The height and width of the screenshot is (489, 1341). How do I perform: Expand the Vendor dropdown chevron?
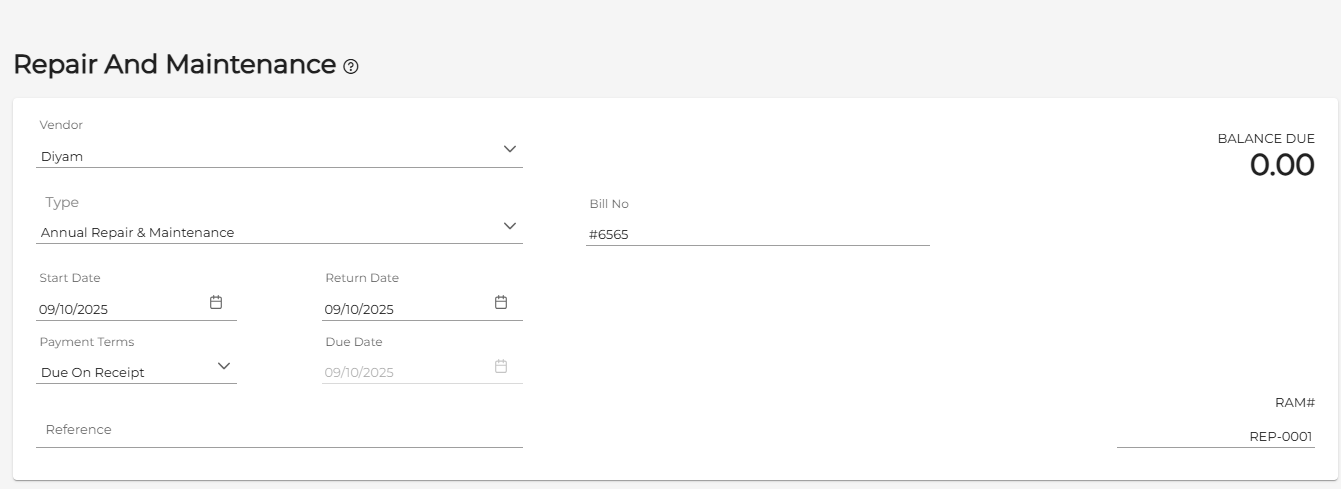coord(510,149)
